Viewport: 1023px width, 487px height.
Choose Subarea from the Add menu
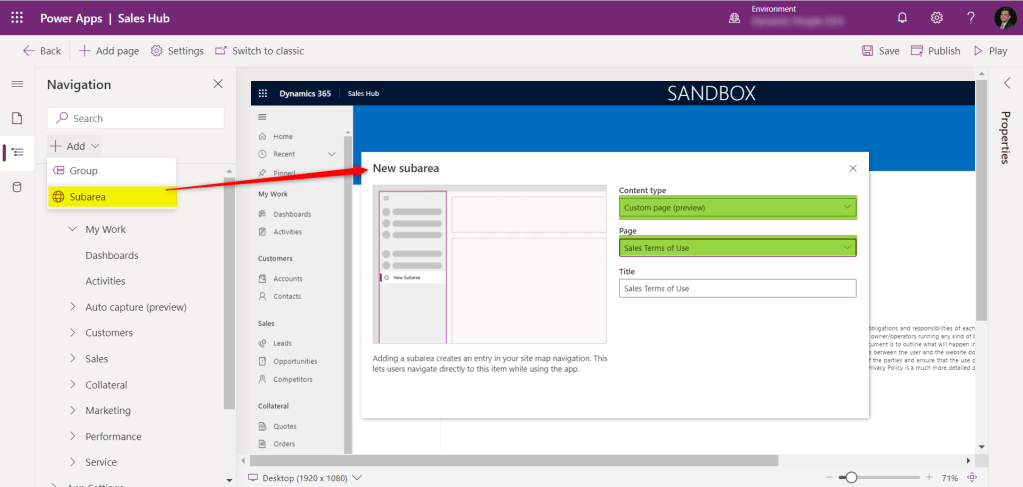tap(87, 197)
